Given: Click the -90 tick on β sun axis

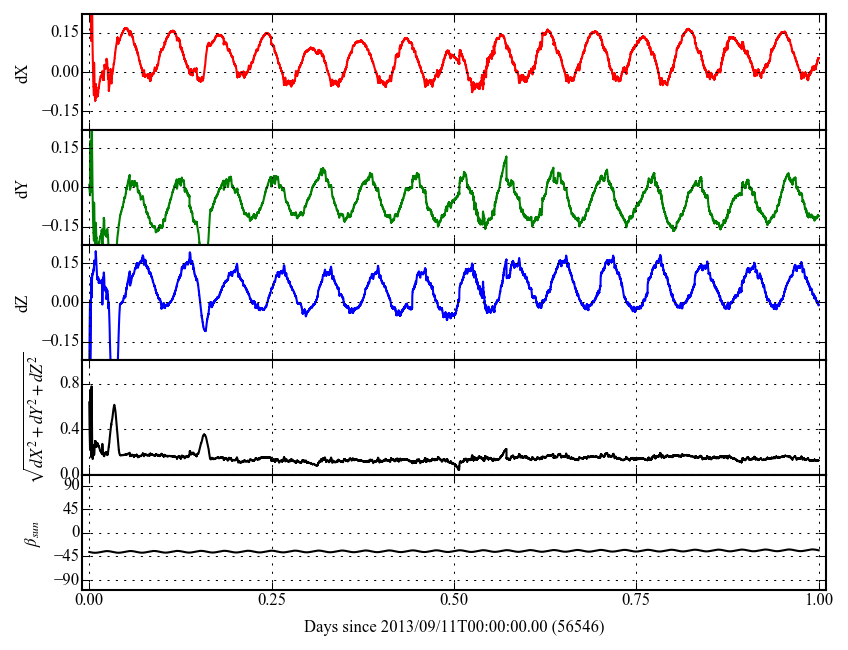Looking at the screenshot, I should pyautogui.click(x=66, y=580).
